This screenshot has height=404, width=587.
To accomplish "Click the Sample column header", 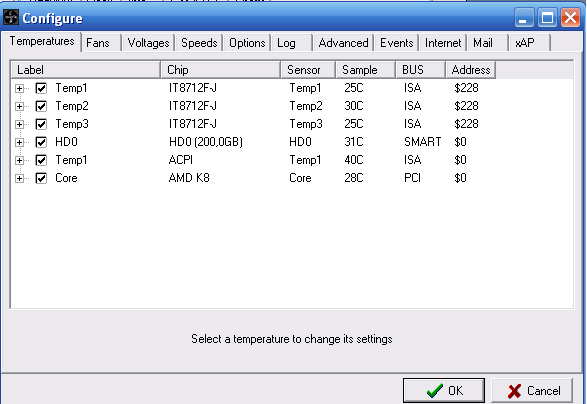I will tap(365, 70).
